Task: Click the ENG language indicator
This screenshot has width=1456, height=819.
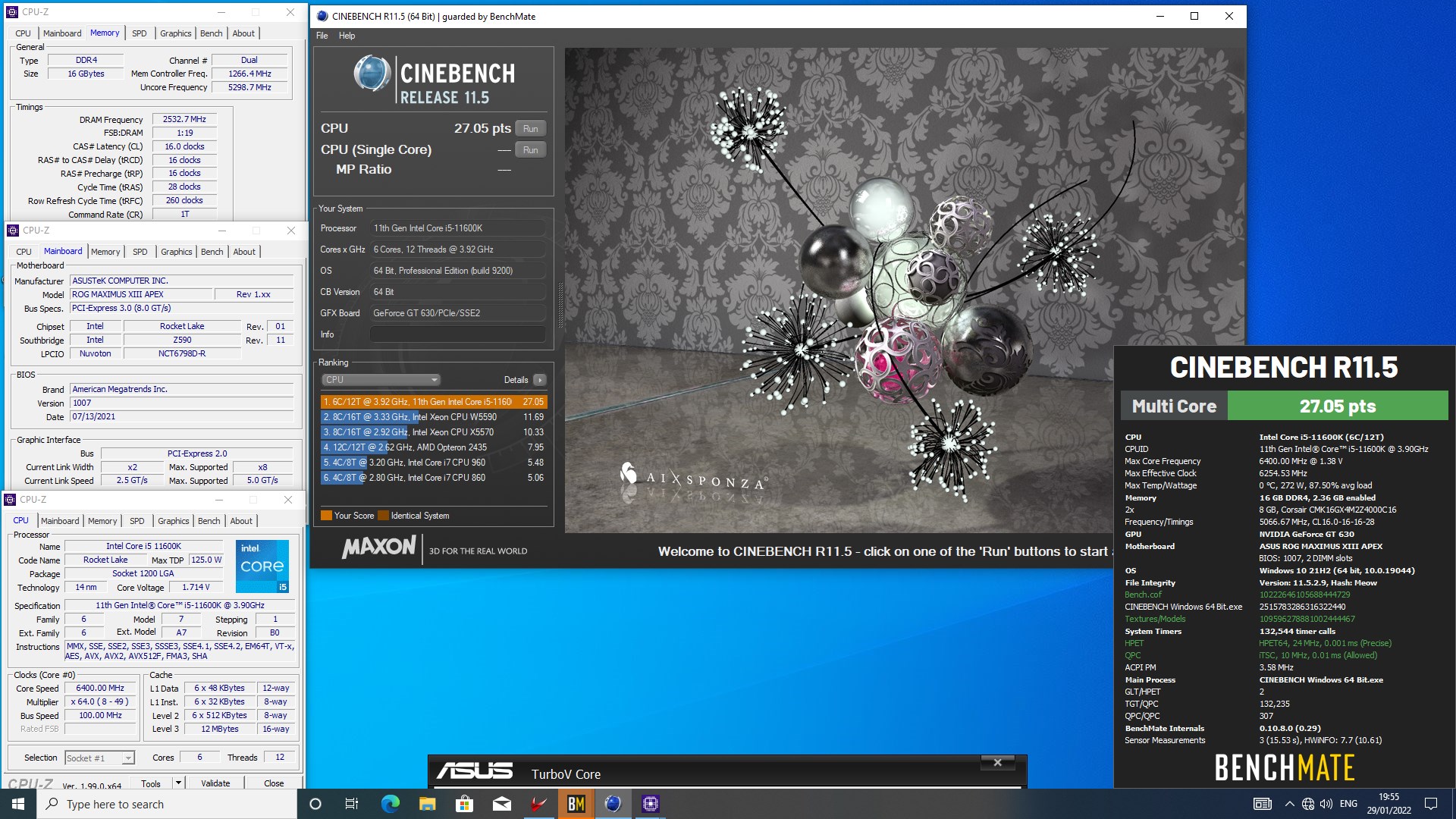Action: [x=1348, y=804]
